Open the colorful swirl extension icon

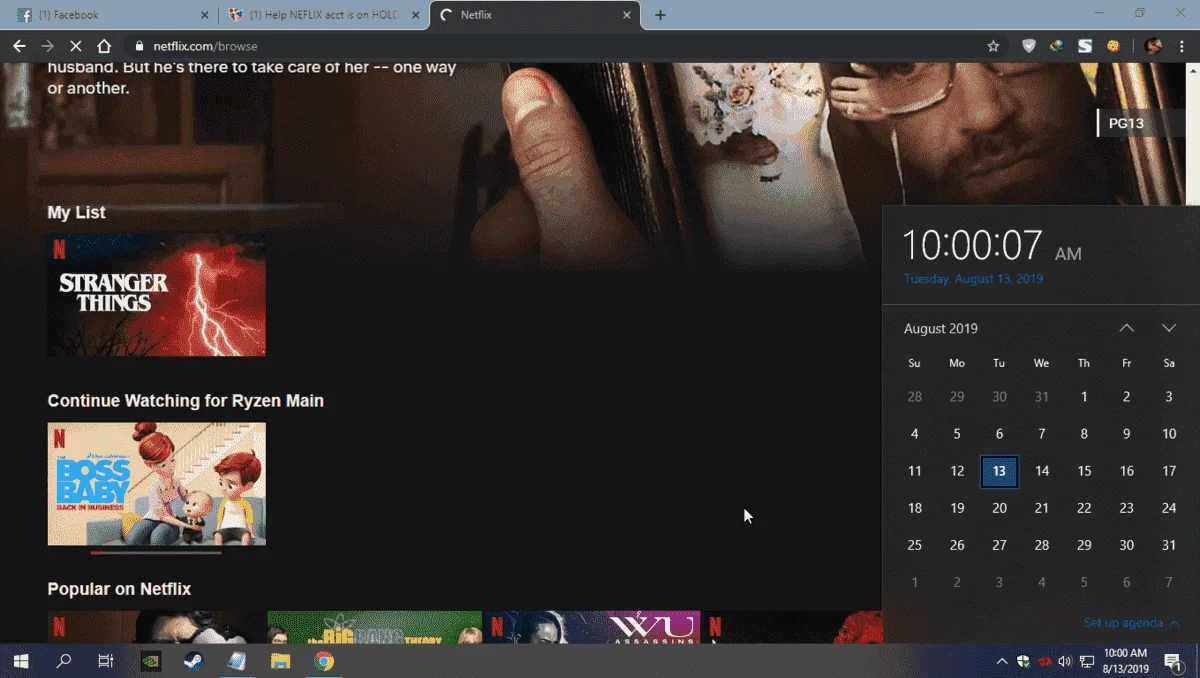pos(1056,46)
